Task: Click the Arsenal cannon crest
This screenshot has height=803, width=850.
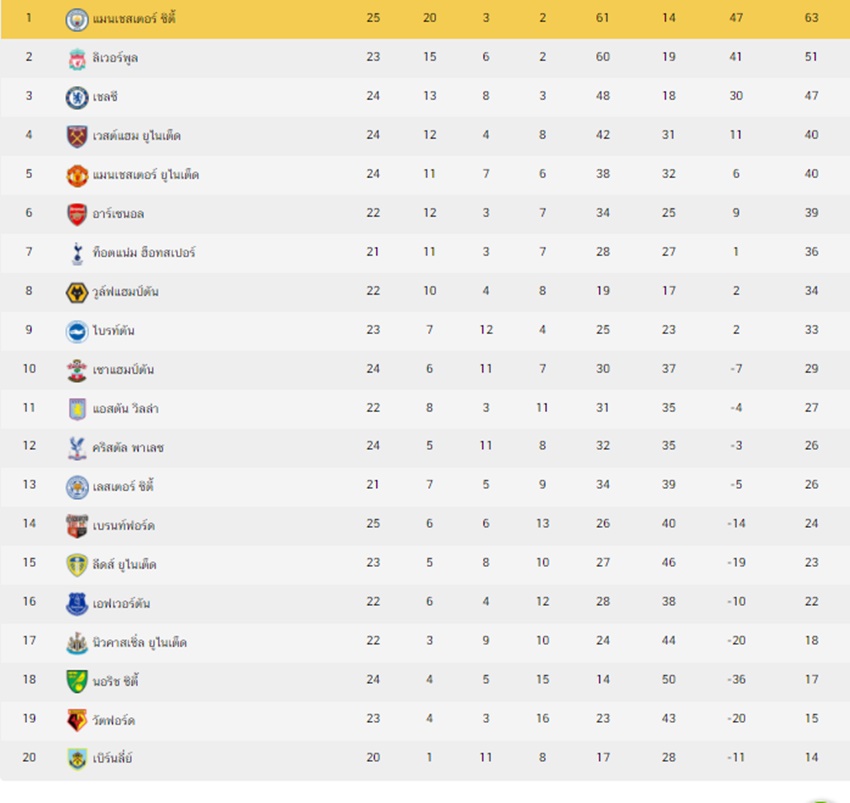Action: pos(77,215)
